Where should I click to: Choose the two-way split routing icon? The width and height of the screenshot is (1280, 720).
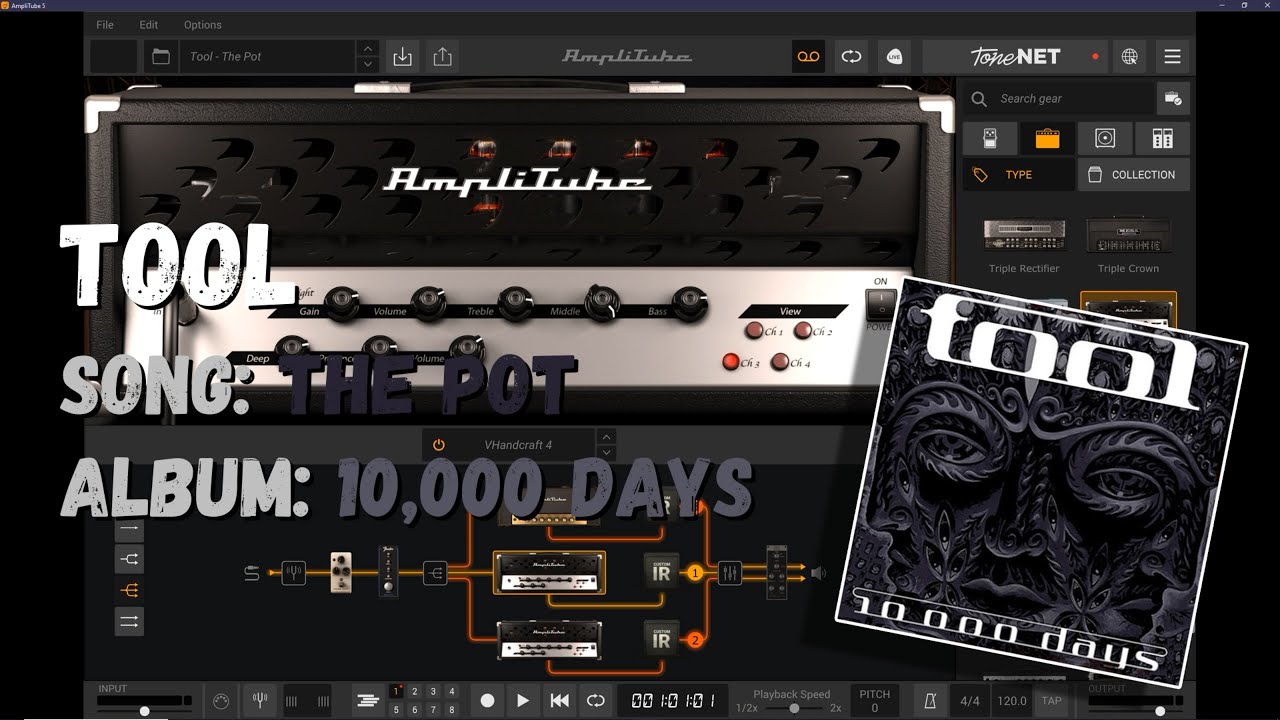(x=130, y=559)
